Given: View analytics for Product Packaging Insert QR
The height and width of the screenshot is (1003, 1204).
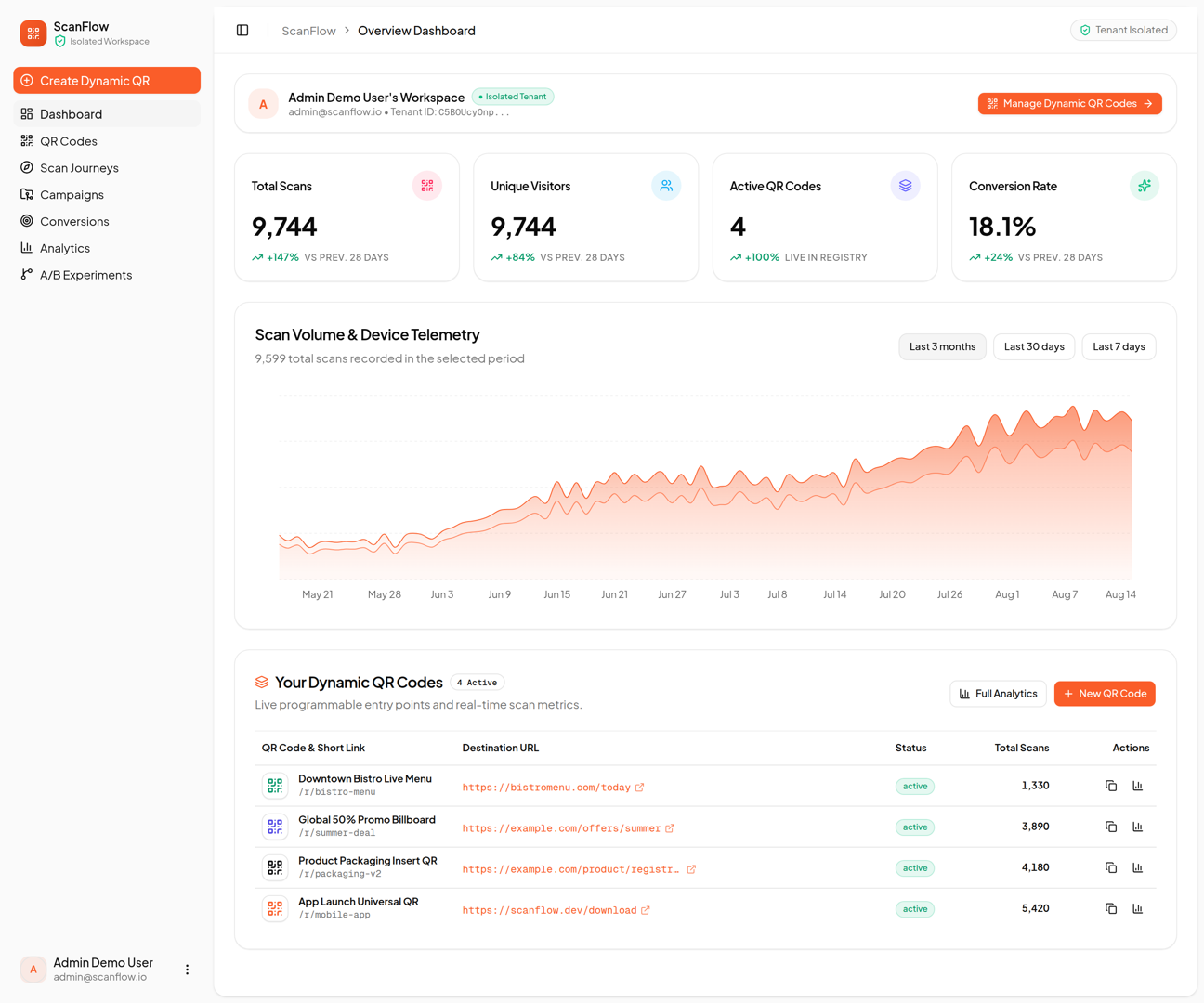Looking at the screenshot, I should coord(1138,867).
